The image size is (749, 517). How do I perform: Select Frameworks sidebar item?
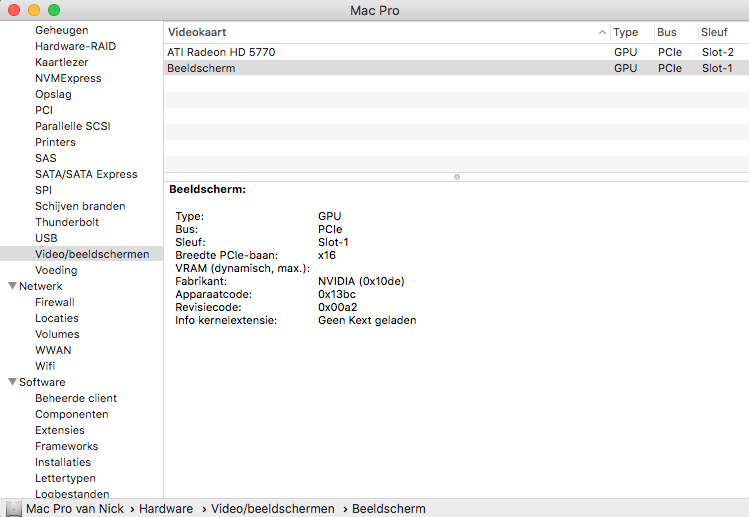click(x=66, y=446)
